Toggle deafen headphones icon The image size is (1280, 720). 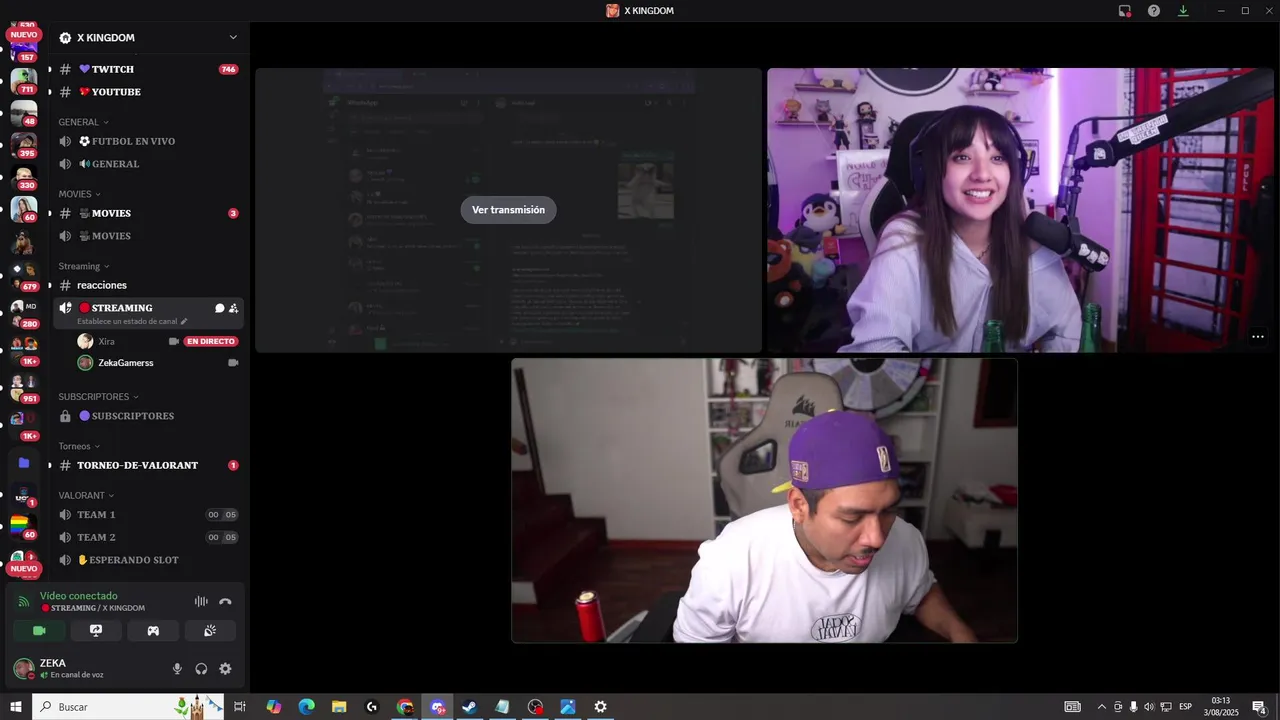pos(201,669)
